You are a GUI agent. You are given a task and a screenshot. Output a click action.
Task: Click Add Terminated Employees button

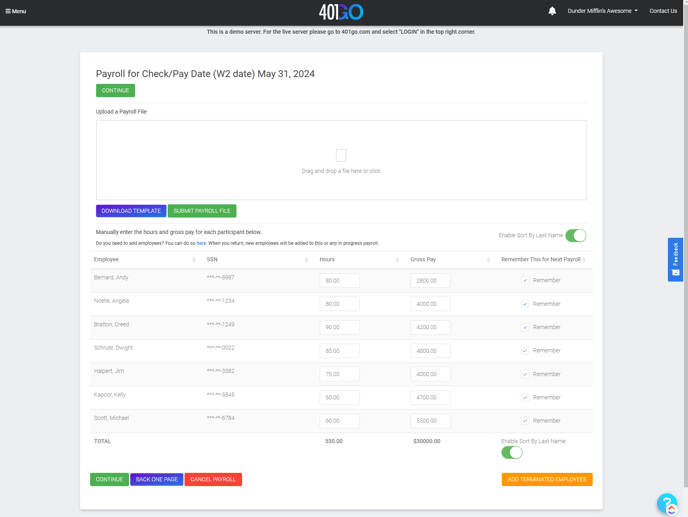coord(547,480)
